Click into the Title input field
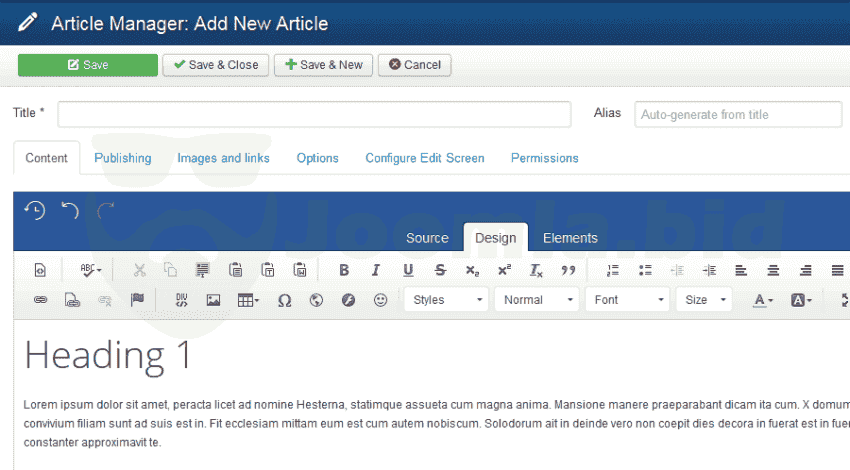850x470 pixels. coord(314,114)
